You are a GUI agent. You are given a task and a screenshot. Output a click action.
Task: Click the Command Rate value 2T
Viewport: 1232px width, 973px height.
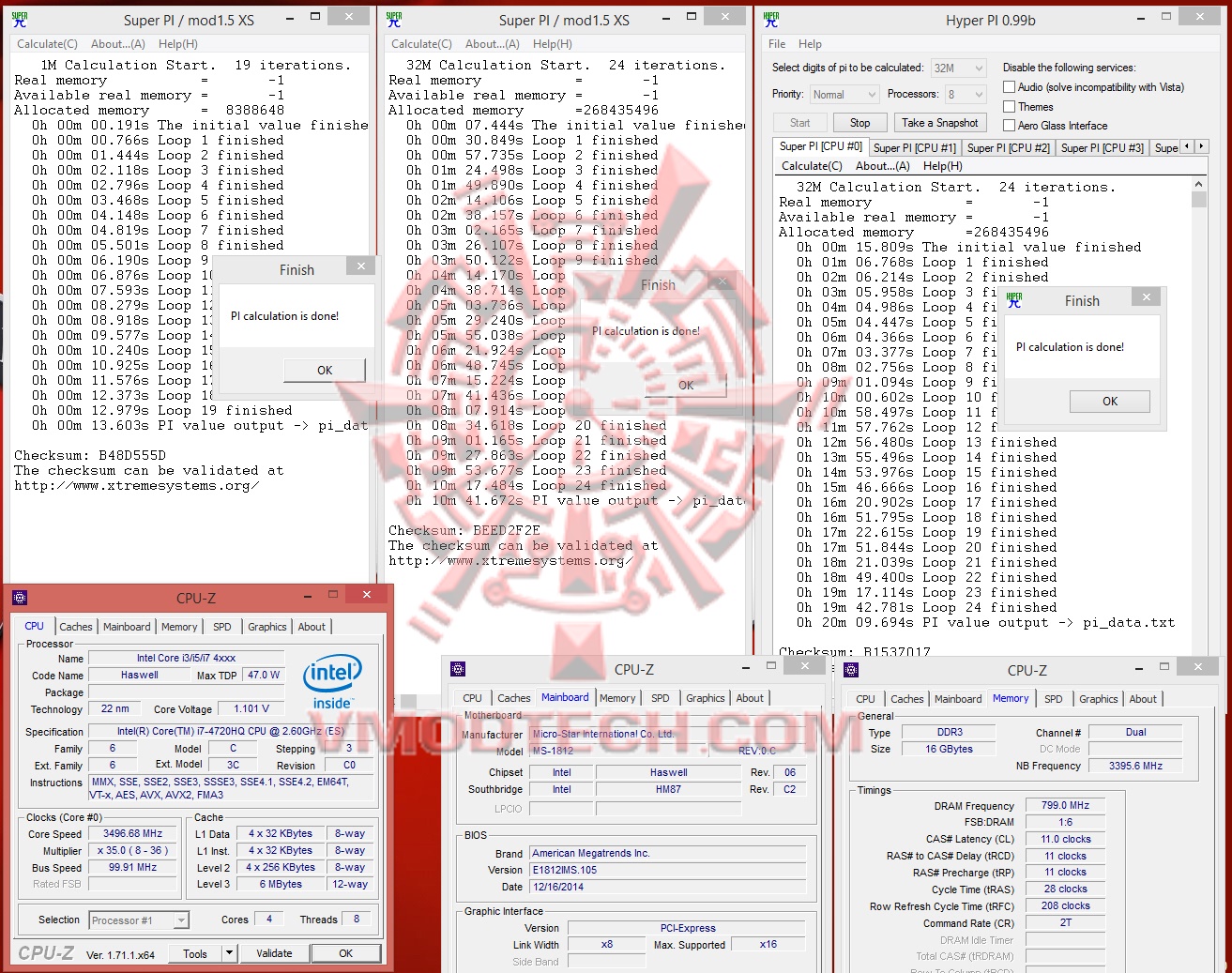coord(1066,922)
